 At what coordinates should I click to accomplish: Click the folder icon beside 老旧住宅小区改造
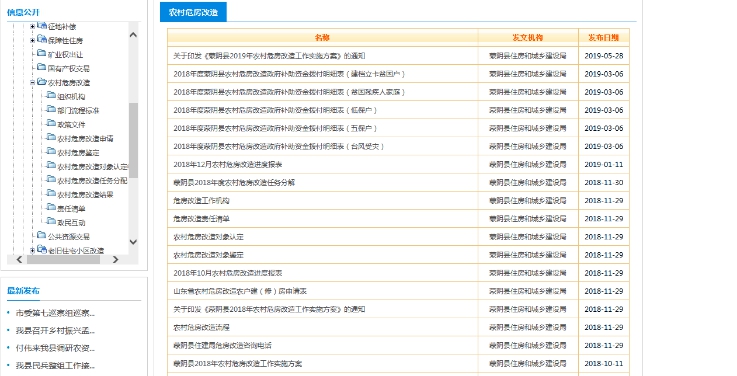tap(42, 249)
